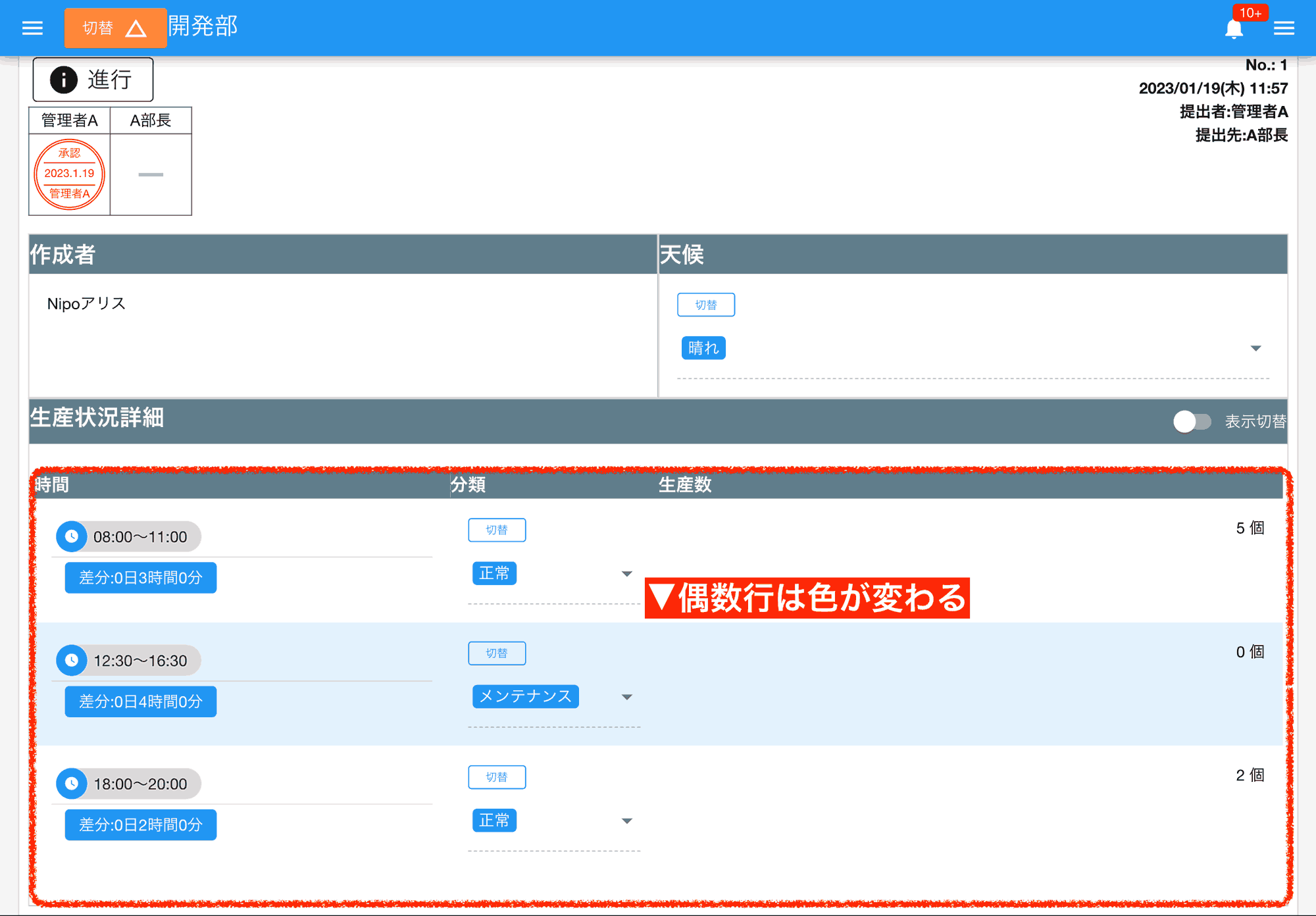Click the clock icon beside 18:00〜20:00

[x=71, y=783]
